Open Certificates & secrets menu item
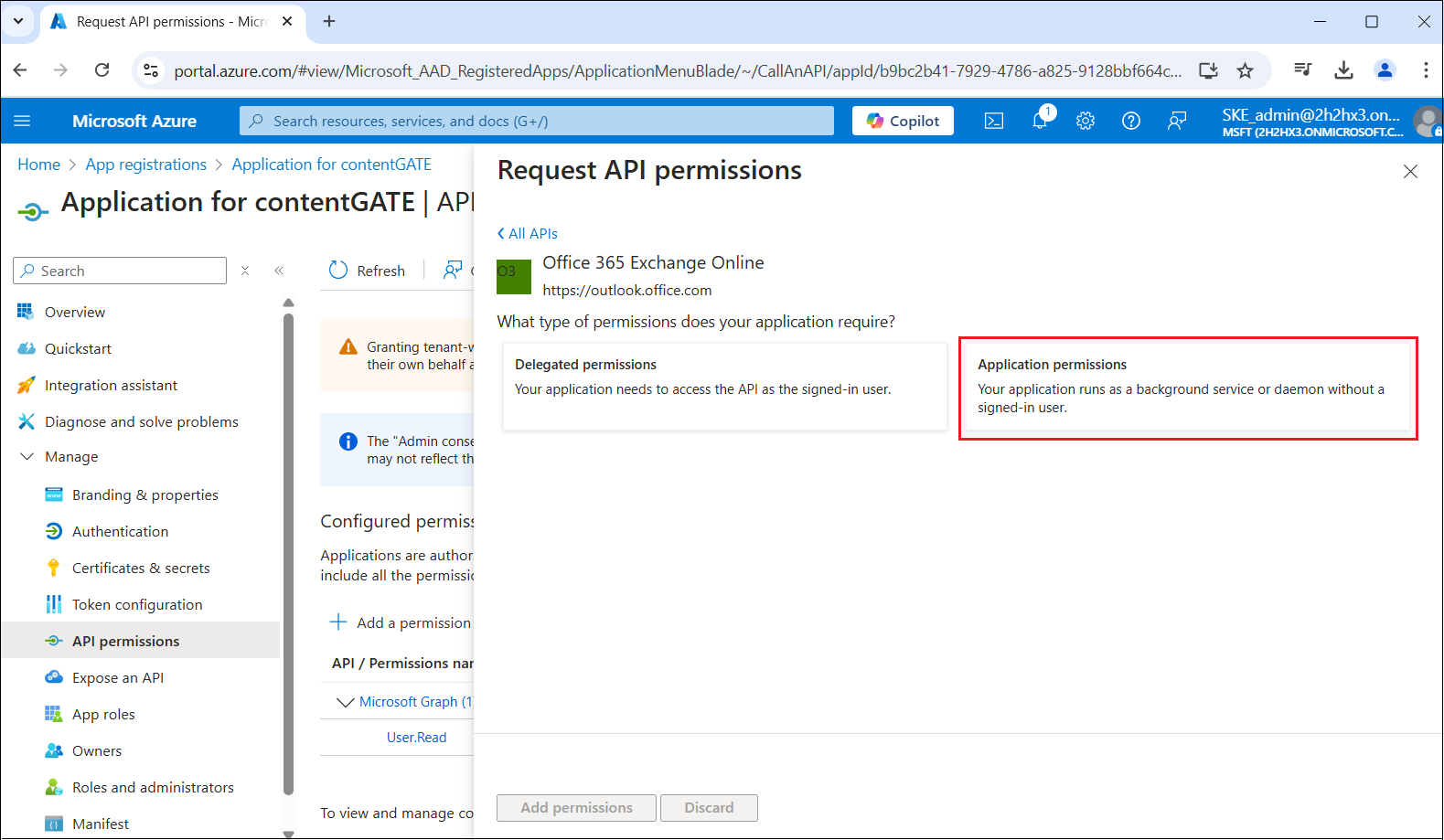The height and width of the screenshot is (840, 1444). [141, 568]
